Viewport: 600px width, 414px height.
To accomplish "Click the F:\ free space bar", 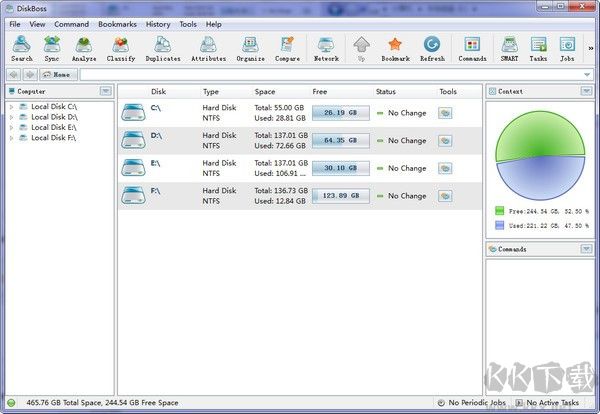I will (341, 195).
